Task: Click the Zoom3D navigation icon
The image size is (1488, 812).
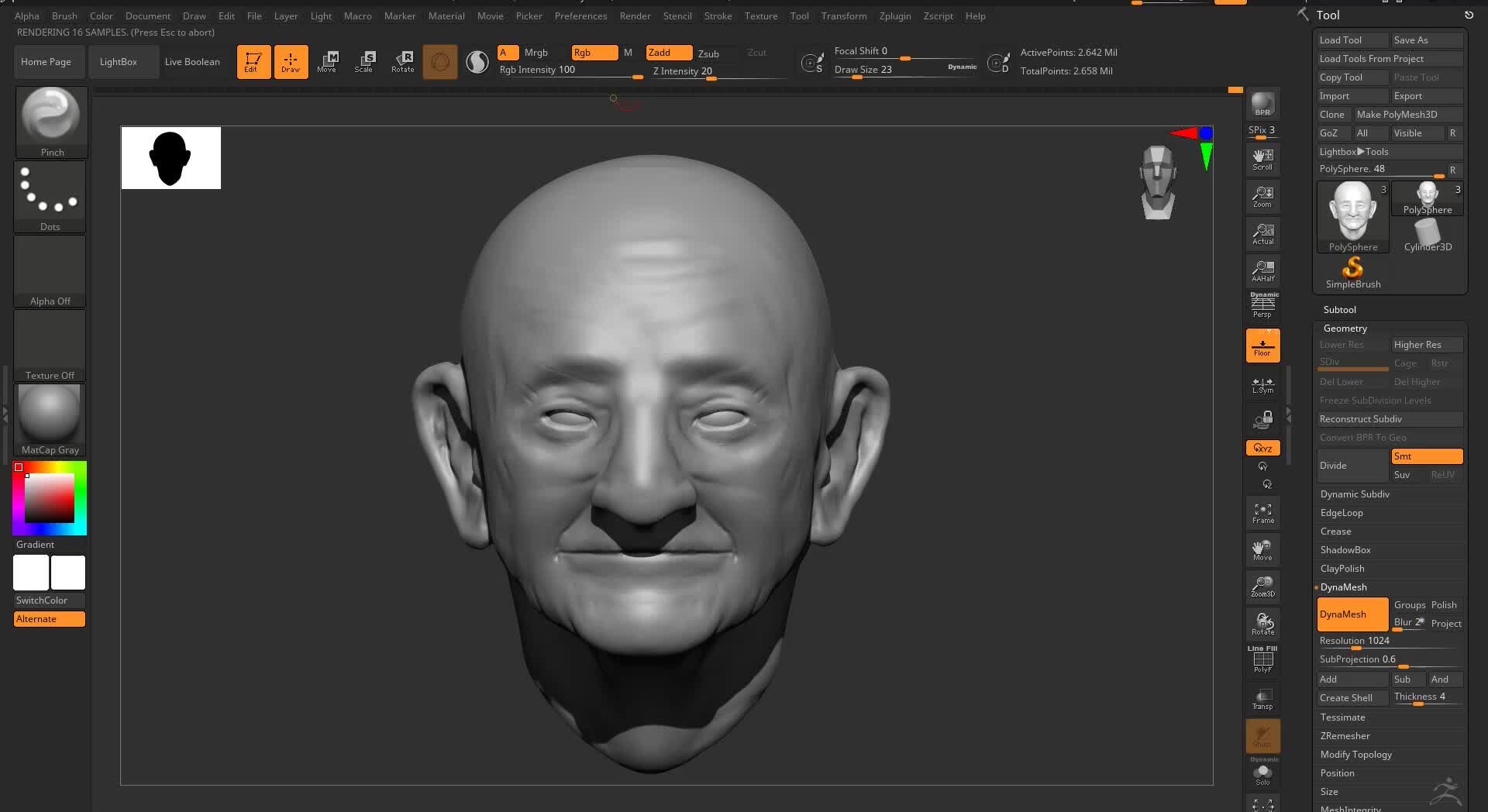Action: coord(1262,587)
